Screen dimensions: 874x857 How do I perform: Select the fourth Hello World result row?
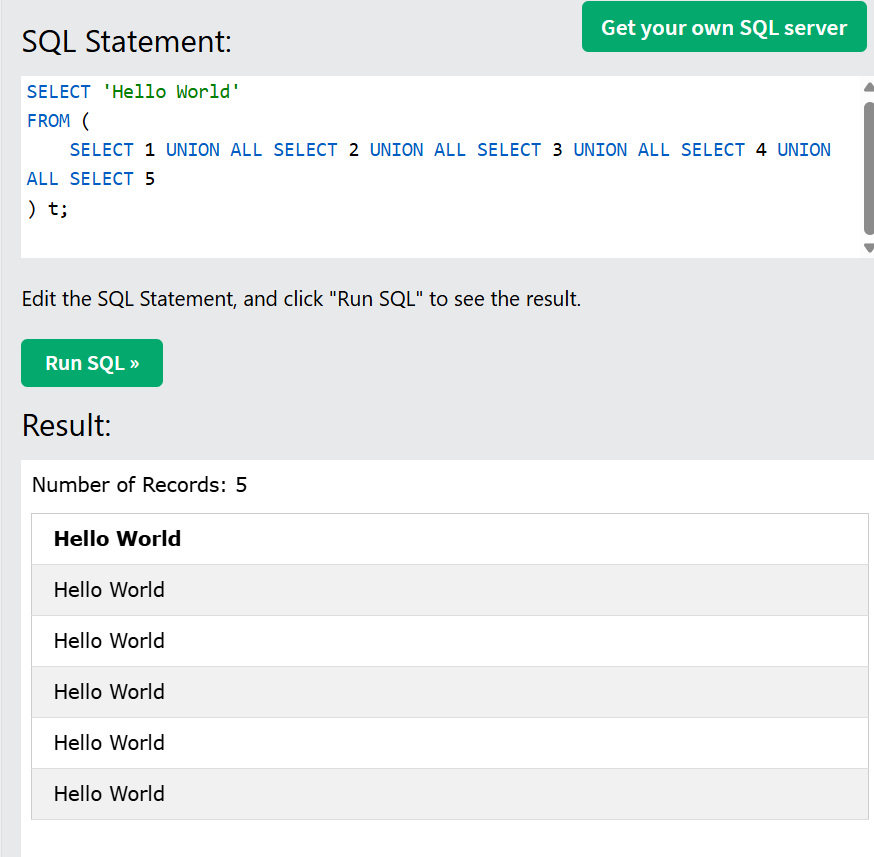(109, 743)
